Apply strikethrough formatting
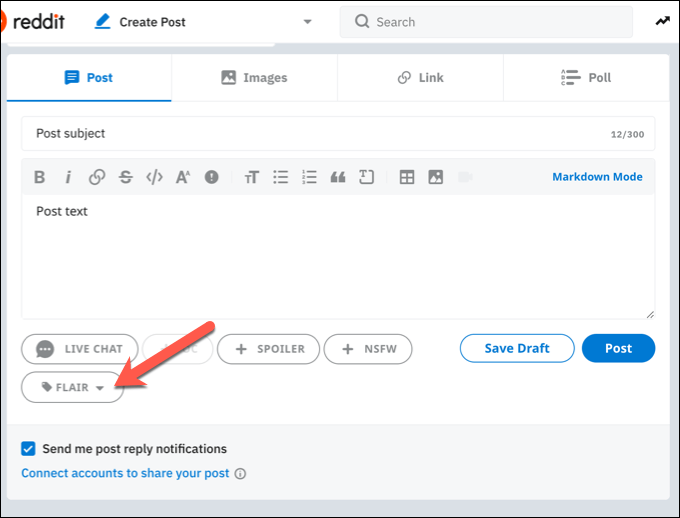The image size is (680, 518). [126, 177]
